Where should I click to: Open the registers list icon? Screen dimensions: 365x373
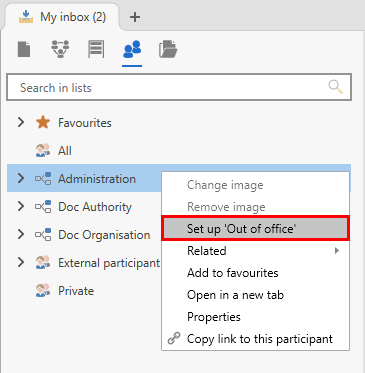tap(96, 49)
